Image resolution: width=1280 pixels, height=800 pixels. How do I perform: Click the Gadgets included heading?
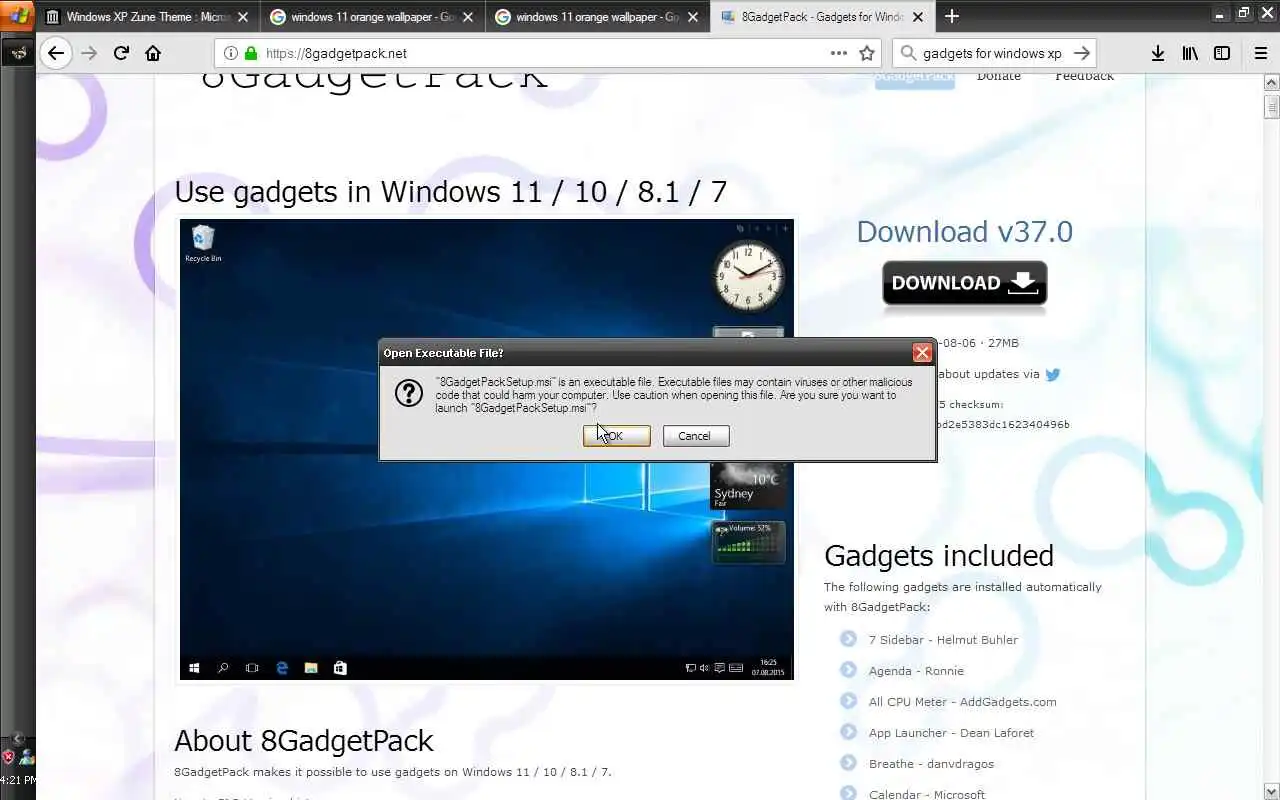click(938, 556)
